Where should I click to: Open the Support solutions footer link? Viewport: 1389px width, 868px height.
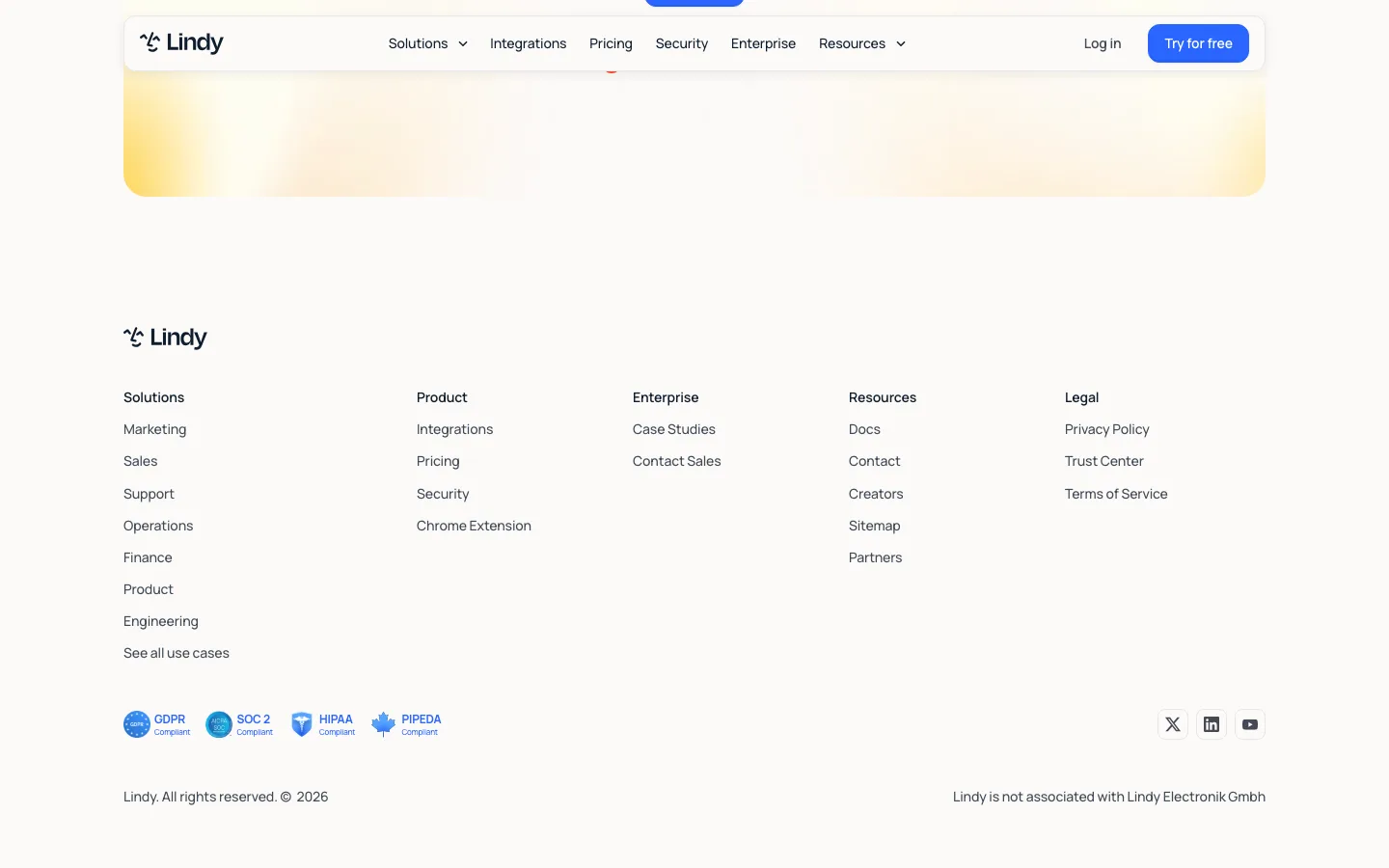pos(149,494)
